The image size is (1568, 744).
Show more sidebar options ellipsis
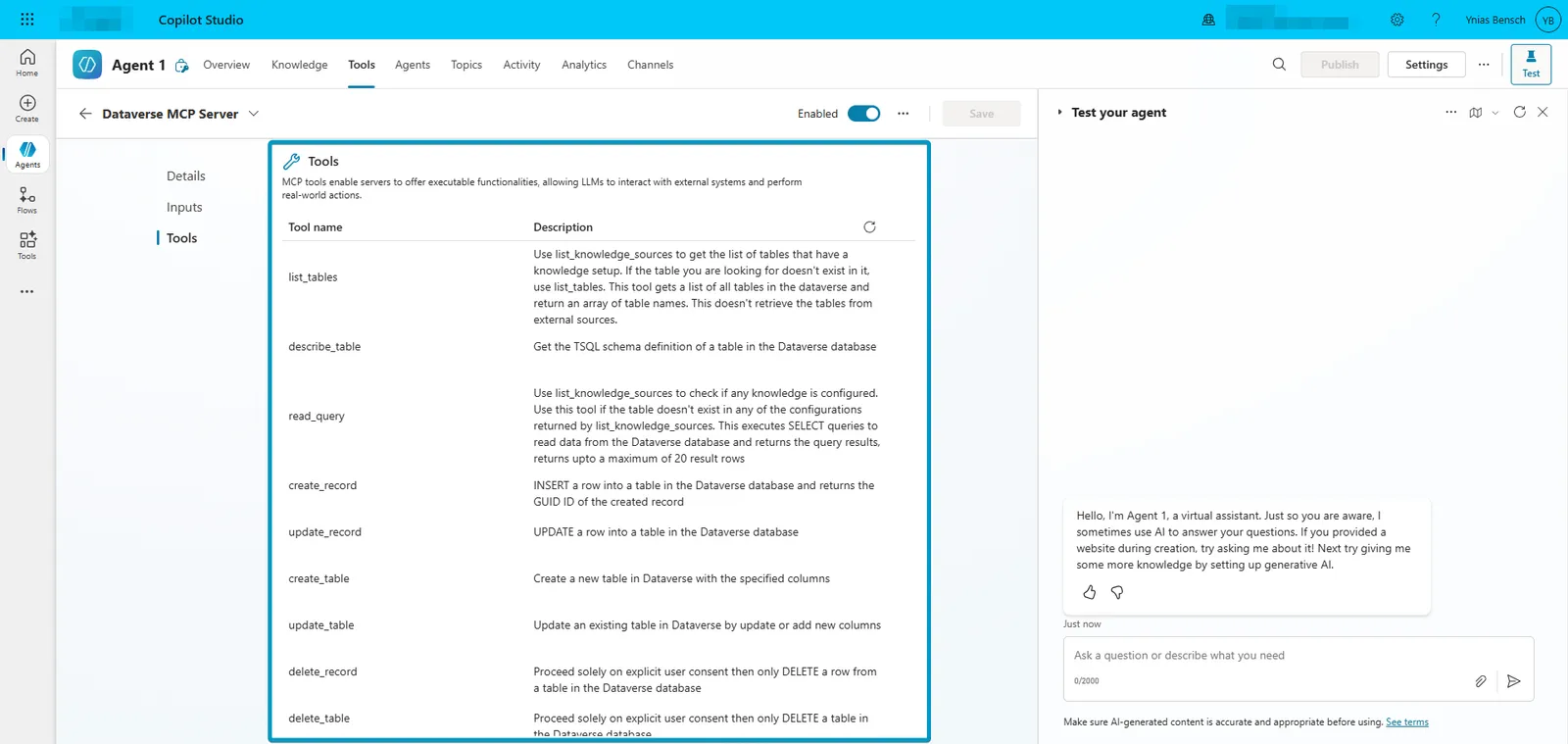point(27,291)
